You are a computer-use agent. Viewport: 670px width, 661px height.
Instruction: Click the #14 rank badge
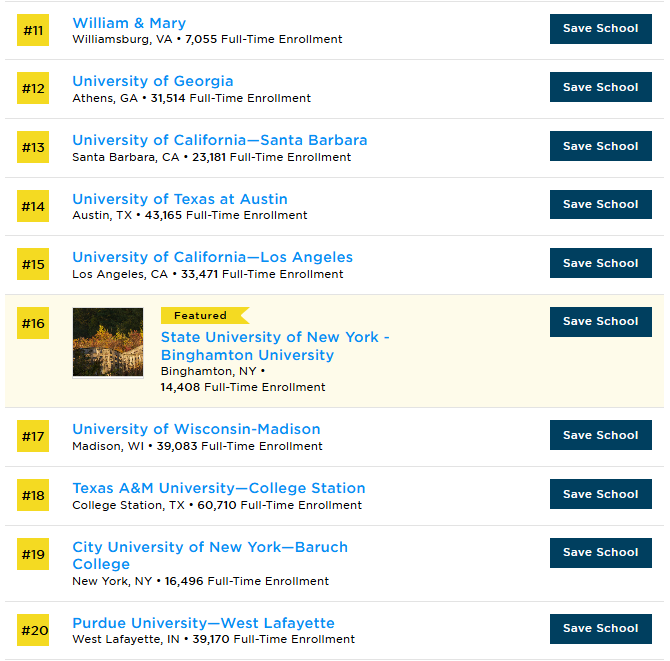coord(33,206)
